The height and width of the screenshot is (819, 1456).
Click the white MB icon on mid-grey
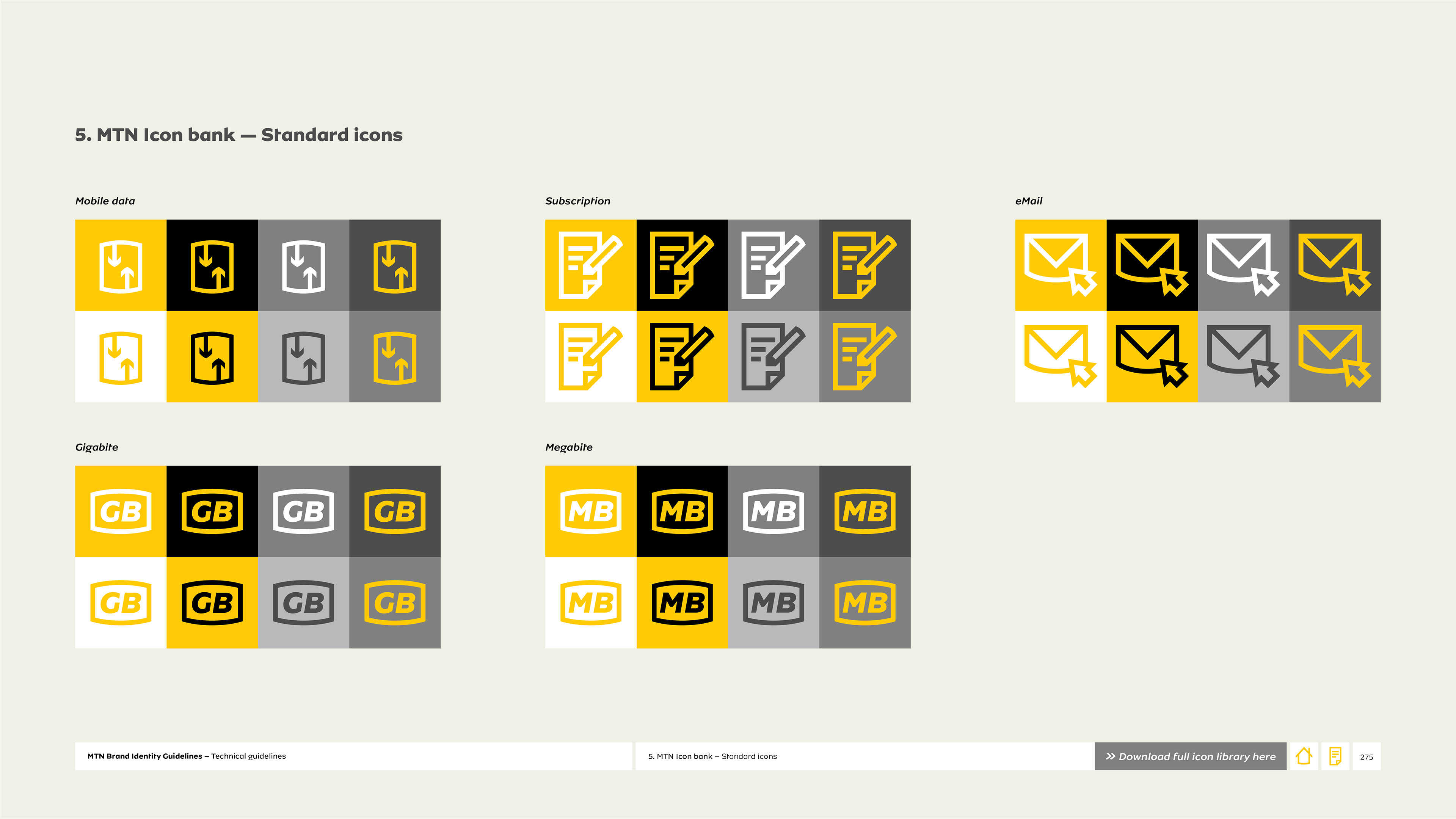coord(773,511)
